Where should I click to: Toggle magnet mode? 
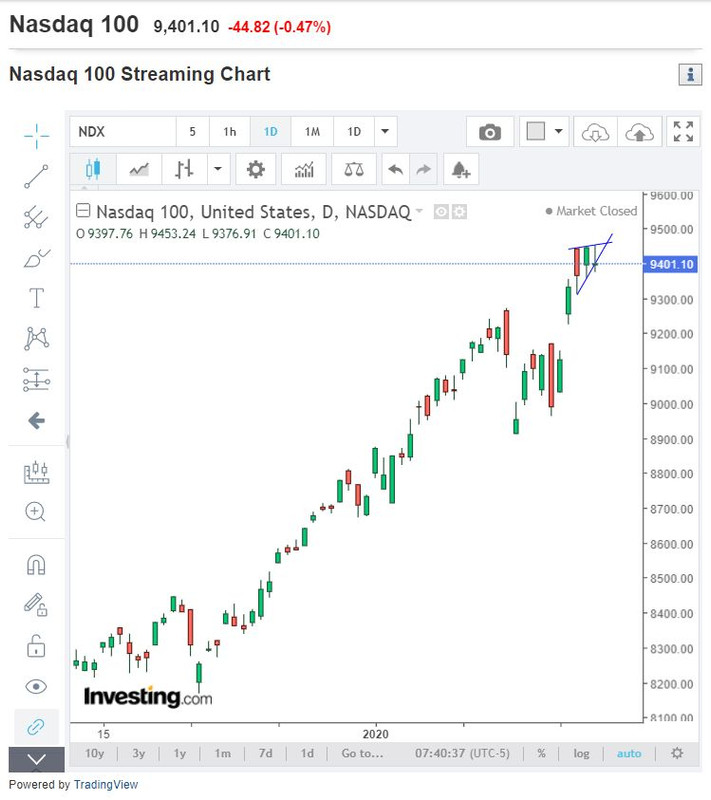36,565
